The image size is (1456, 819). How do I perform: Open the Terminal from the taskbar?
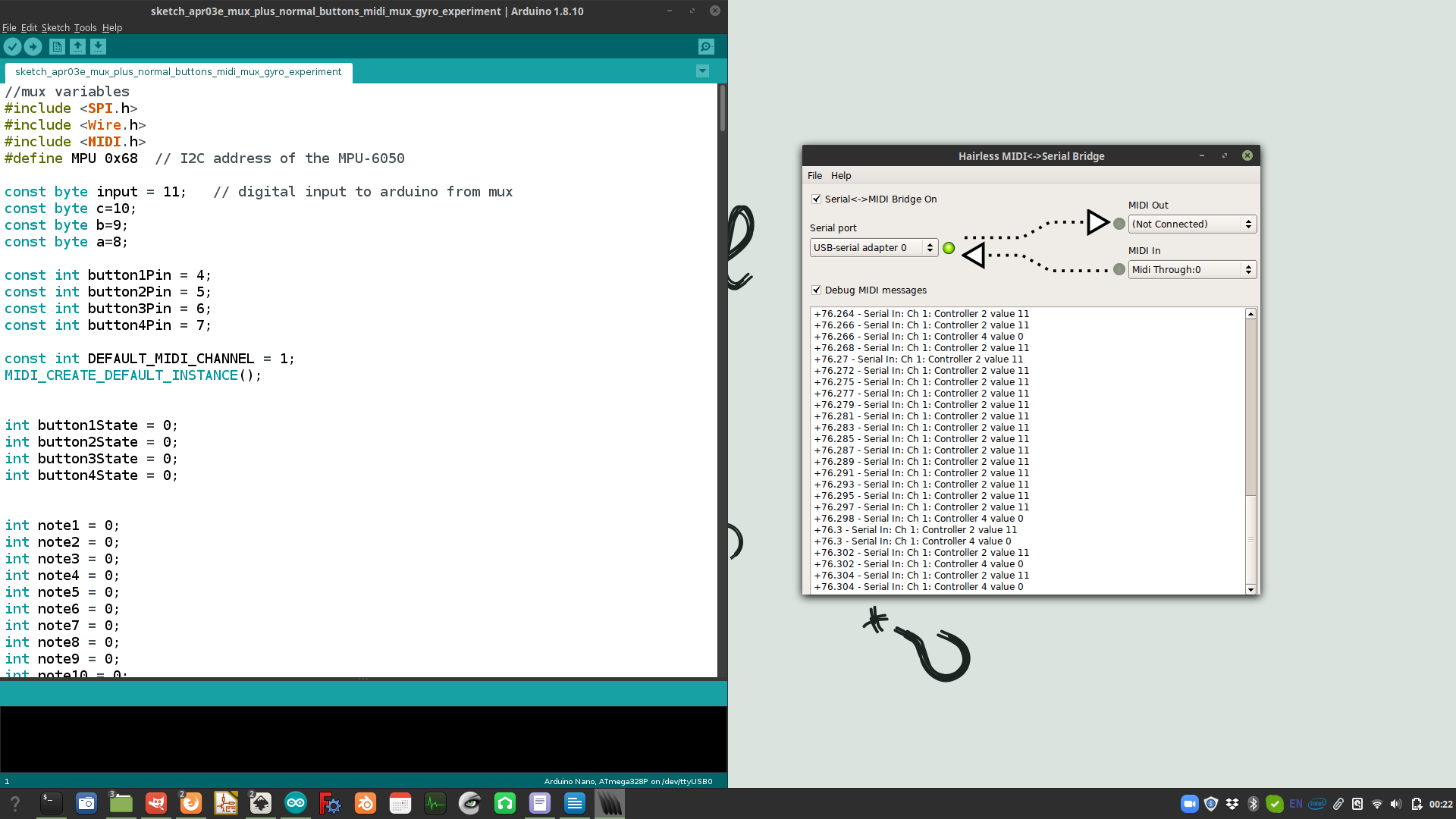[x=51, y=803]
